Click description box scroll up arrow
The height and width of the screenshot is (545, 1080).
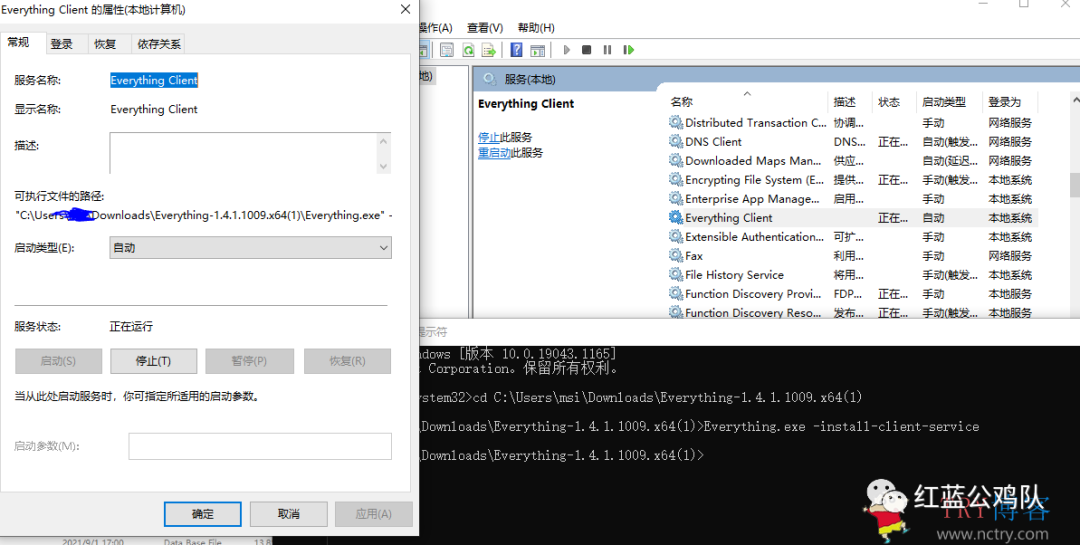(x=384, y=141)
